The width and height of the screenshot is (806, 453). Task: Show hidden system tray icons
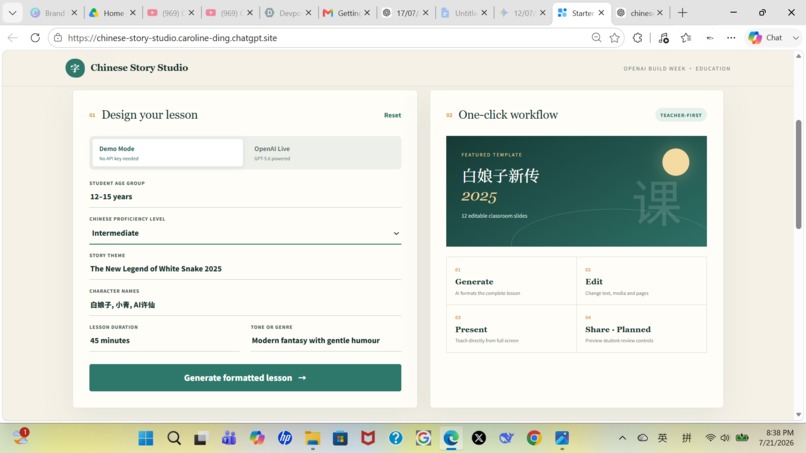click(622, 438)
